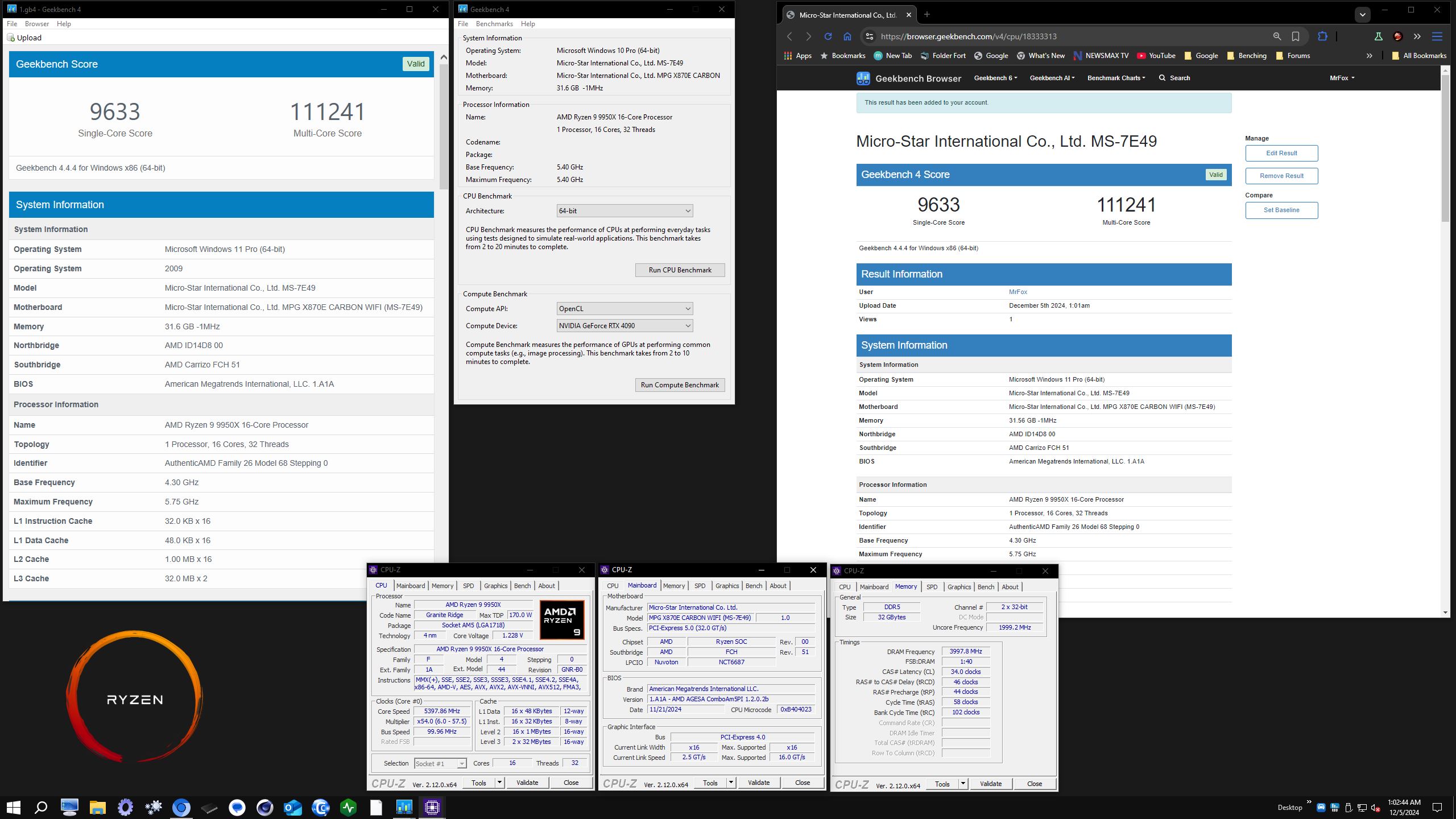
Task: Switch to Bench tab in first CPU-Z window
Action: click(x=522, y=586)
